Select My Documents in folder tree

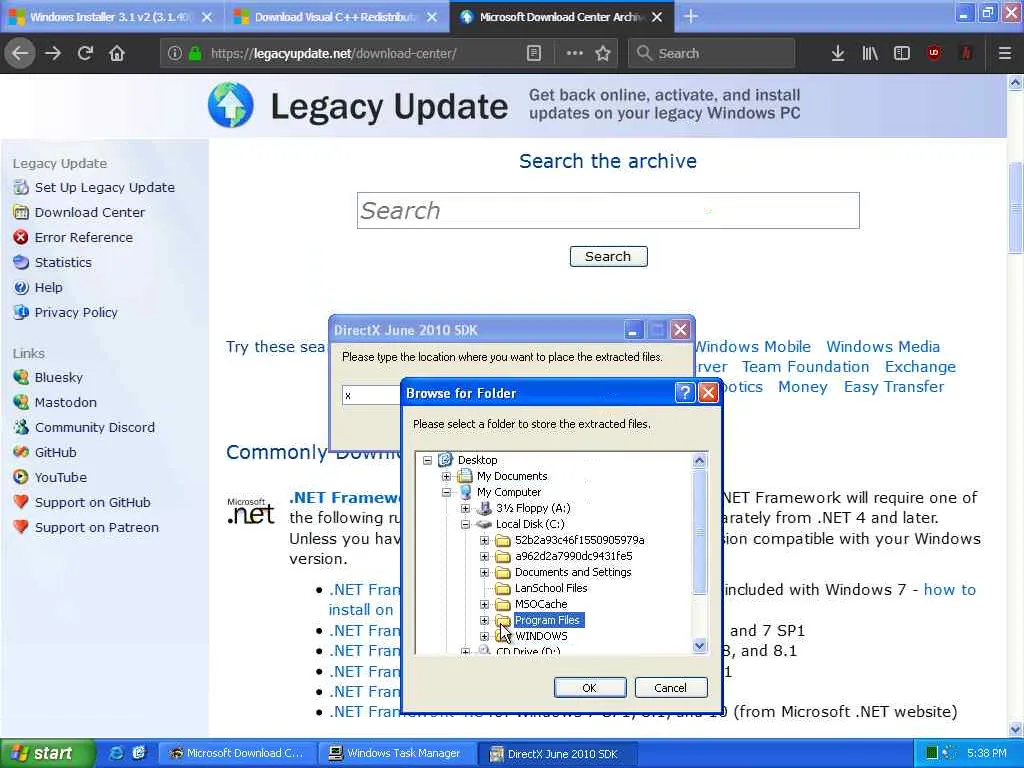(511, 476)
